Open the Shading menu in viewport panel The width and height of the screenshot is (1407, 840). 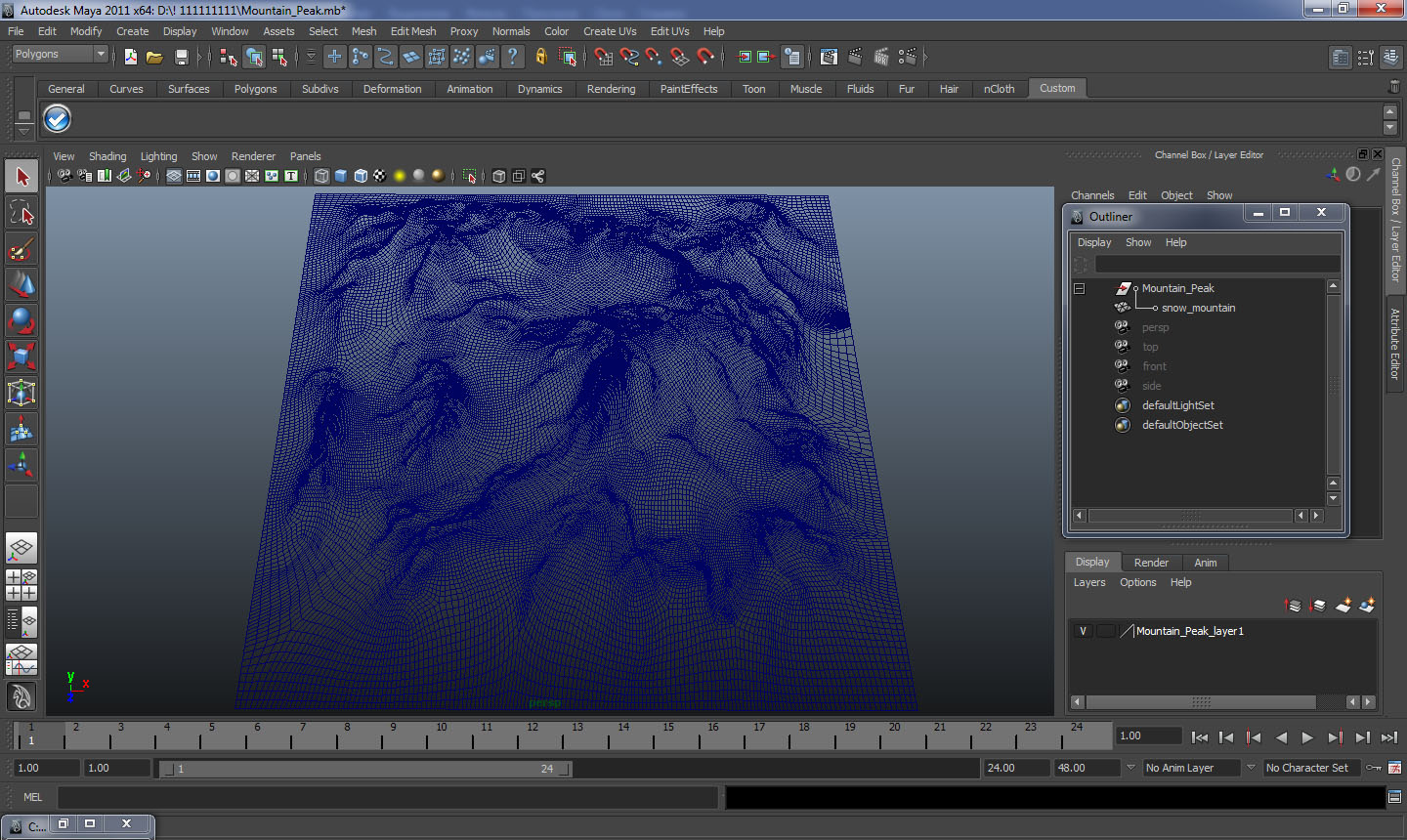coord(107,156)
